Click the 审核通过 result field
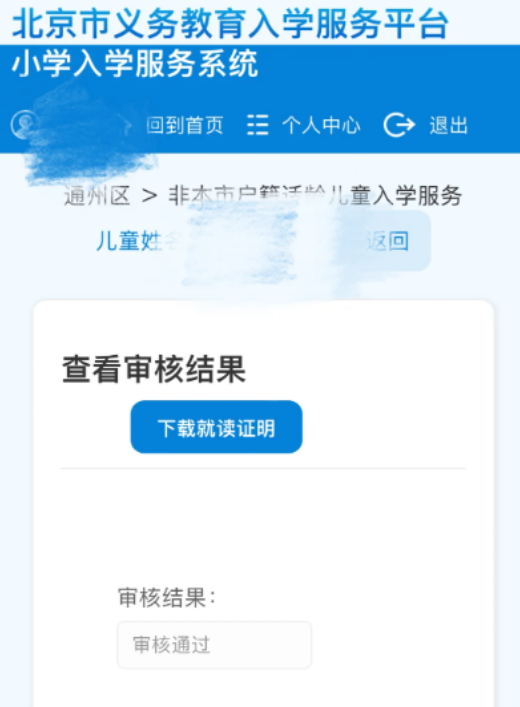This screenshot has width=520, height=707. pyautogui.click(x=214, y=645)
